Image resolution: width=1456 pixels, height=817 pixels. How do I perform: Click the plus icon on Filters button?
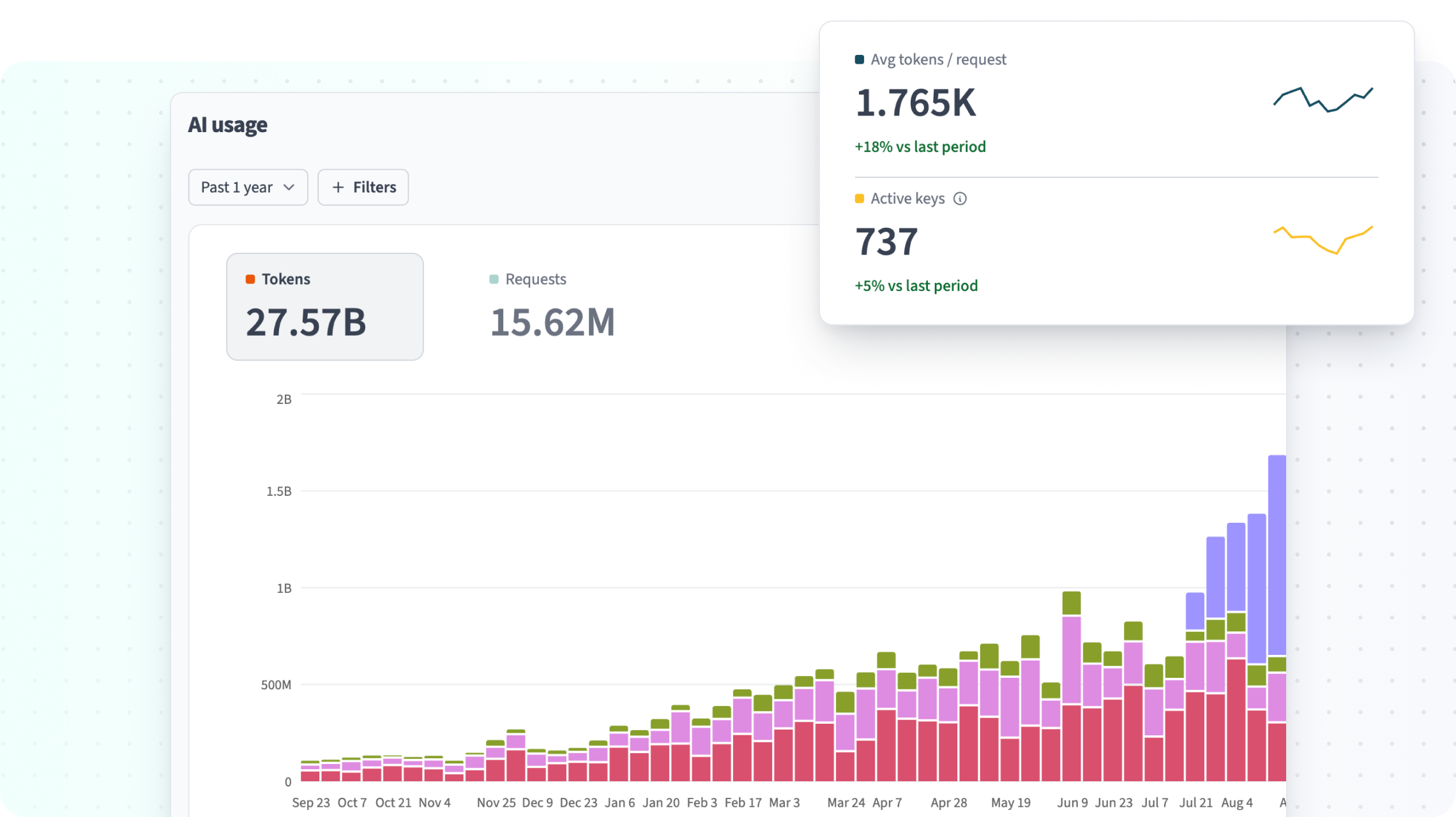[338, 187]
